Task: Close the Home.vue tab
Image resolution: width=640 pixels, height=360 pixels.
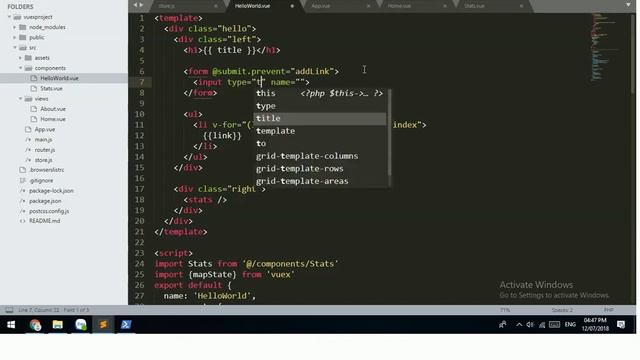Action: (x=445, y=6)
